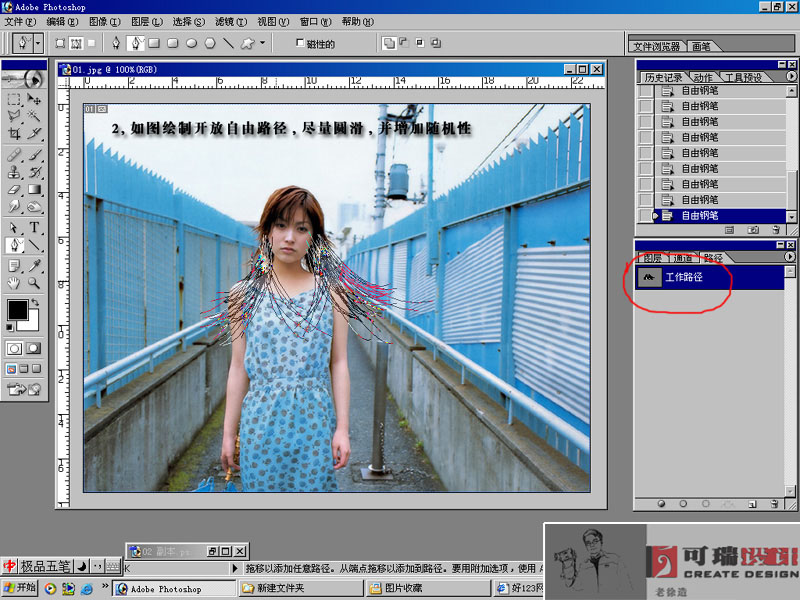Switch to the 图层 (Layers) tab
This screenshot has height=600, width=800.
click(x=652, y=258)
